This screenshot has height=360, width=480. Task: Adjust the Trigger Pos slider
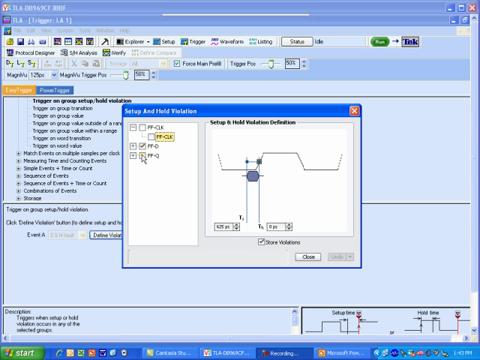271,64
